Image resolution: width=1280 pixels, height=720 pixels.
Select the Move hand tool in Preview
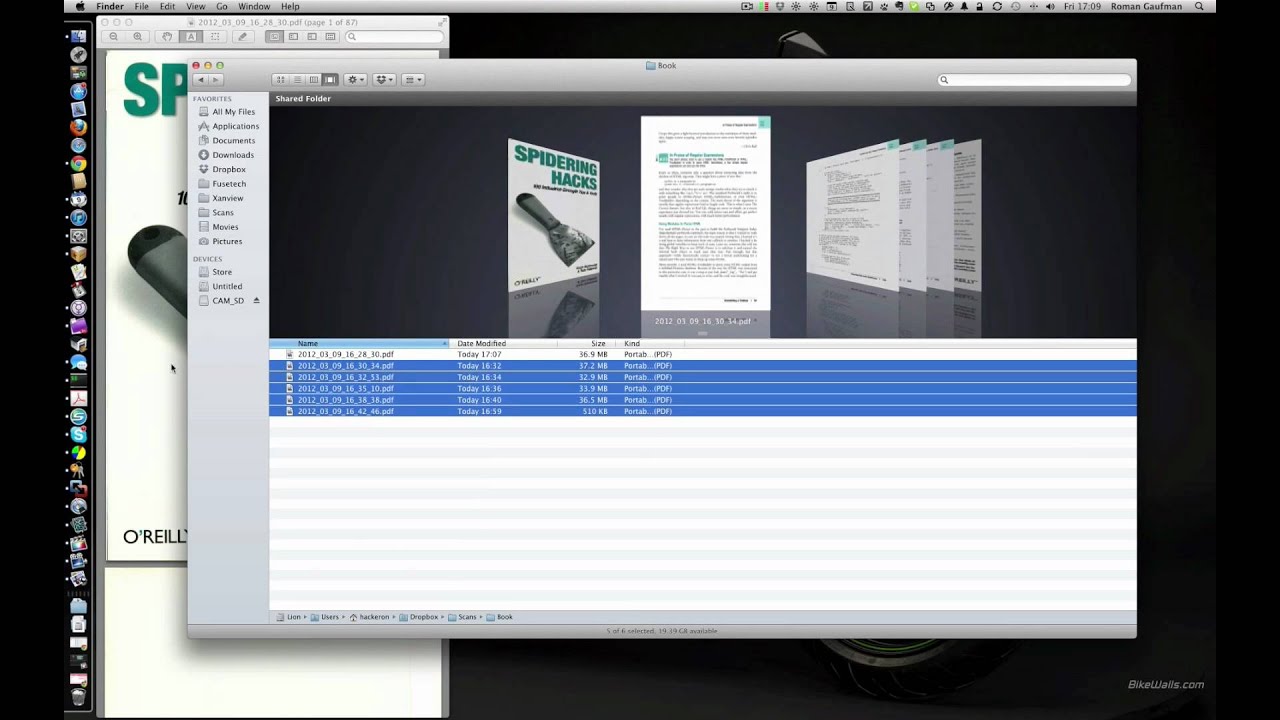pyautogui.click(x=167, y=37)
